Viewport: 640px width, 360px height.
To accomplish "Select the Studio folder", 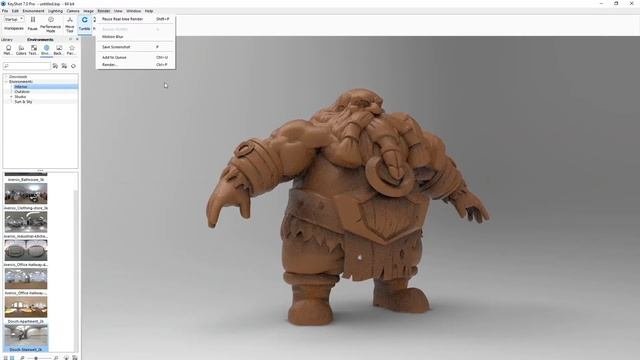I will pyautogui.click(x=20, y=97).
